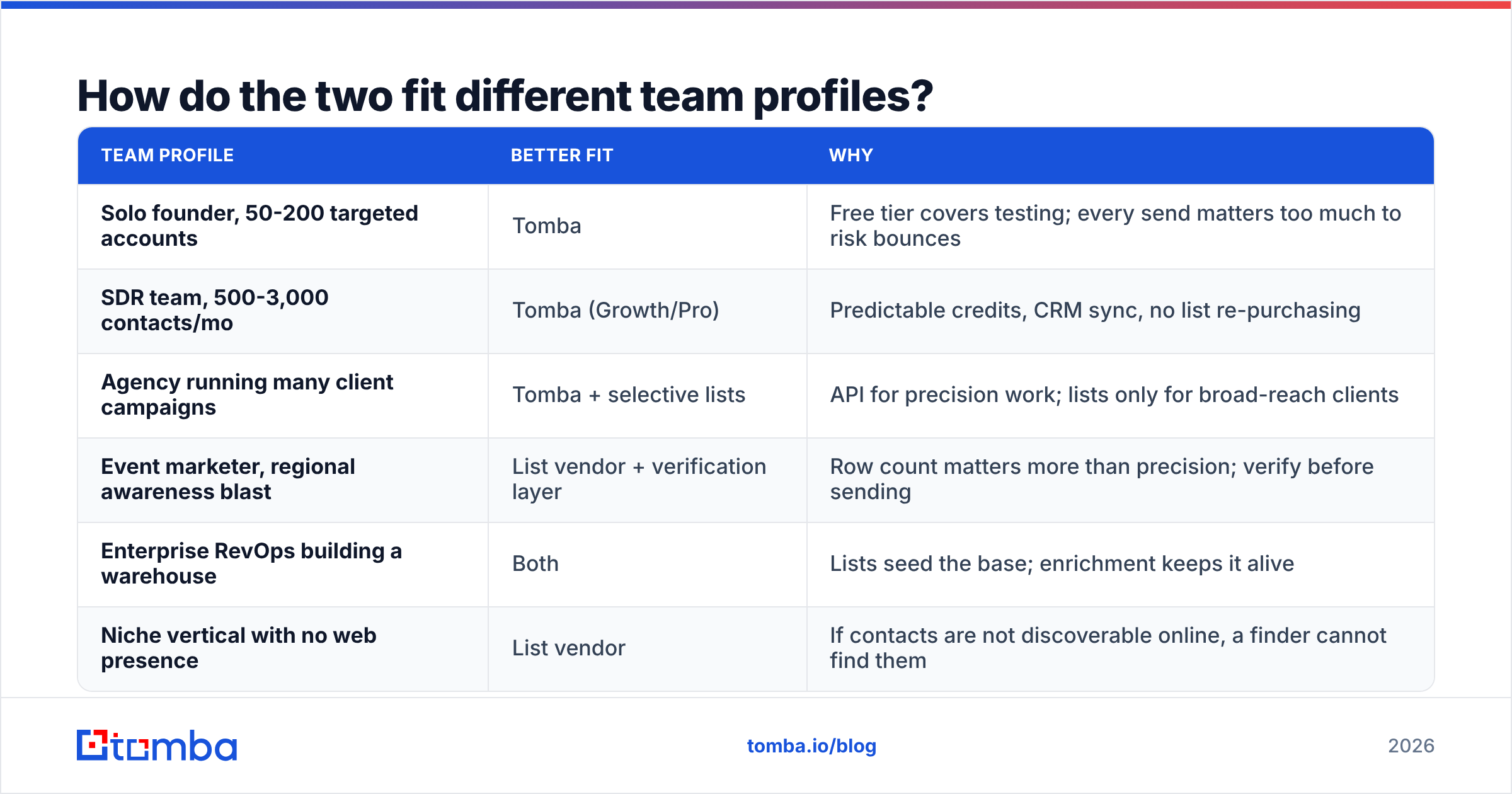Select 'Solo founder, 50-200 targeted accounts' cell
Screen dimensions: 1512x794
(283, 226)
